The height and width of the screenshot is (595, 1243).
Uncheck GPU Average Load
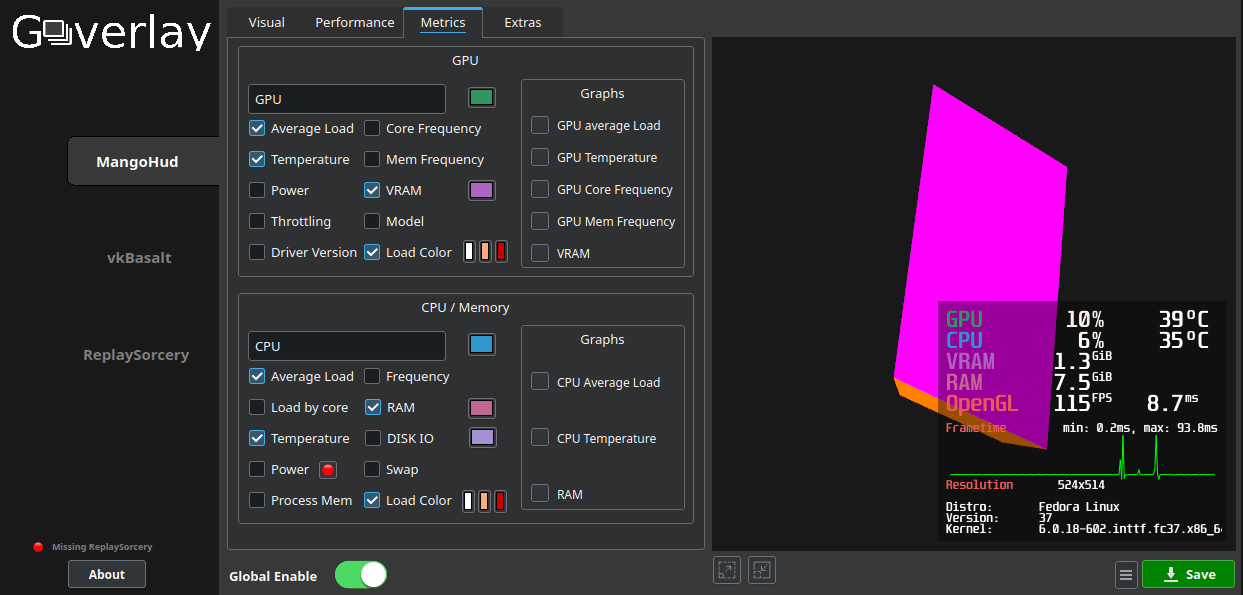click(x=257, y=128)
